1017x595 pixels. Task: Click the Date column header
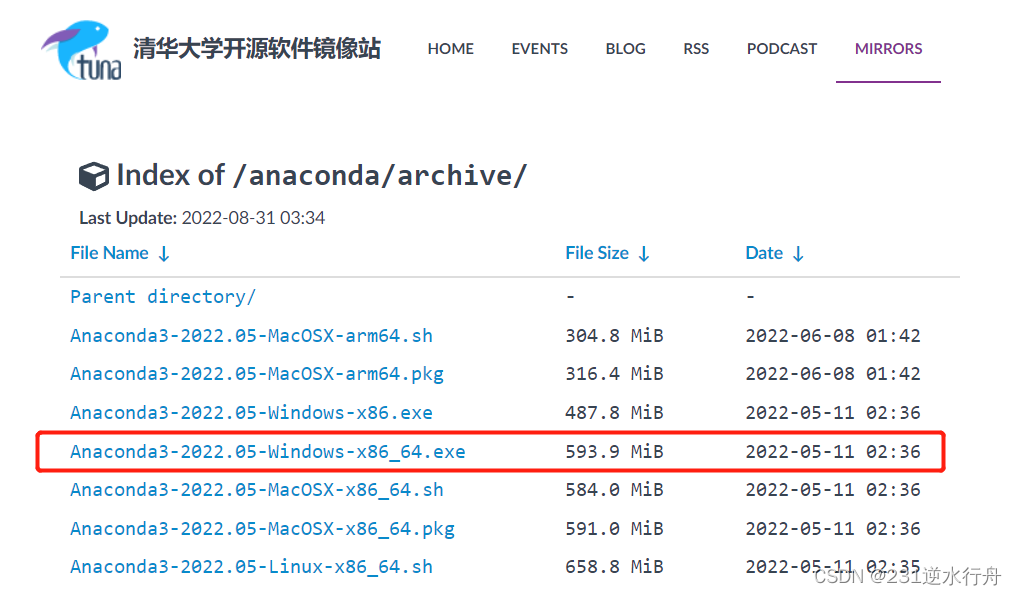(764, 253)
